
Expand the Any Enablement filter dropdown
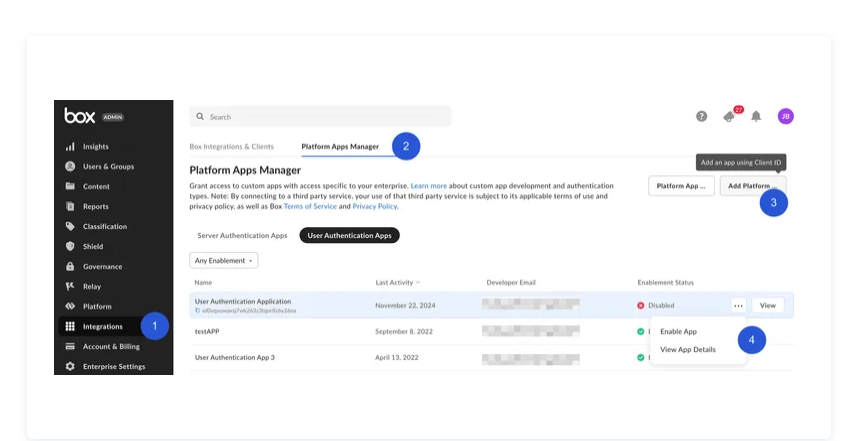tap(223, 260)
